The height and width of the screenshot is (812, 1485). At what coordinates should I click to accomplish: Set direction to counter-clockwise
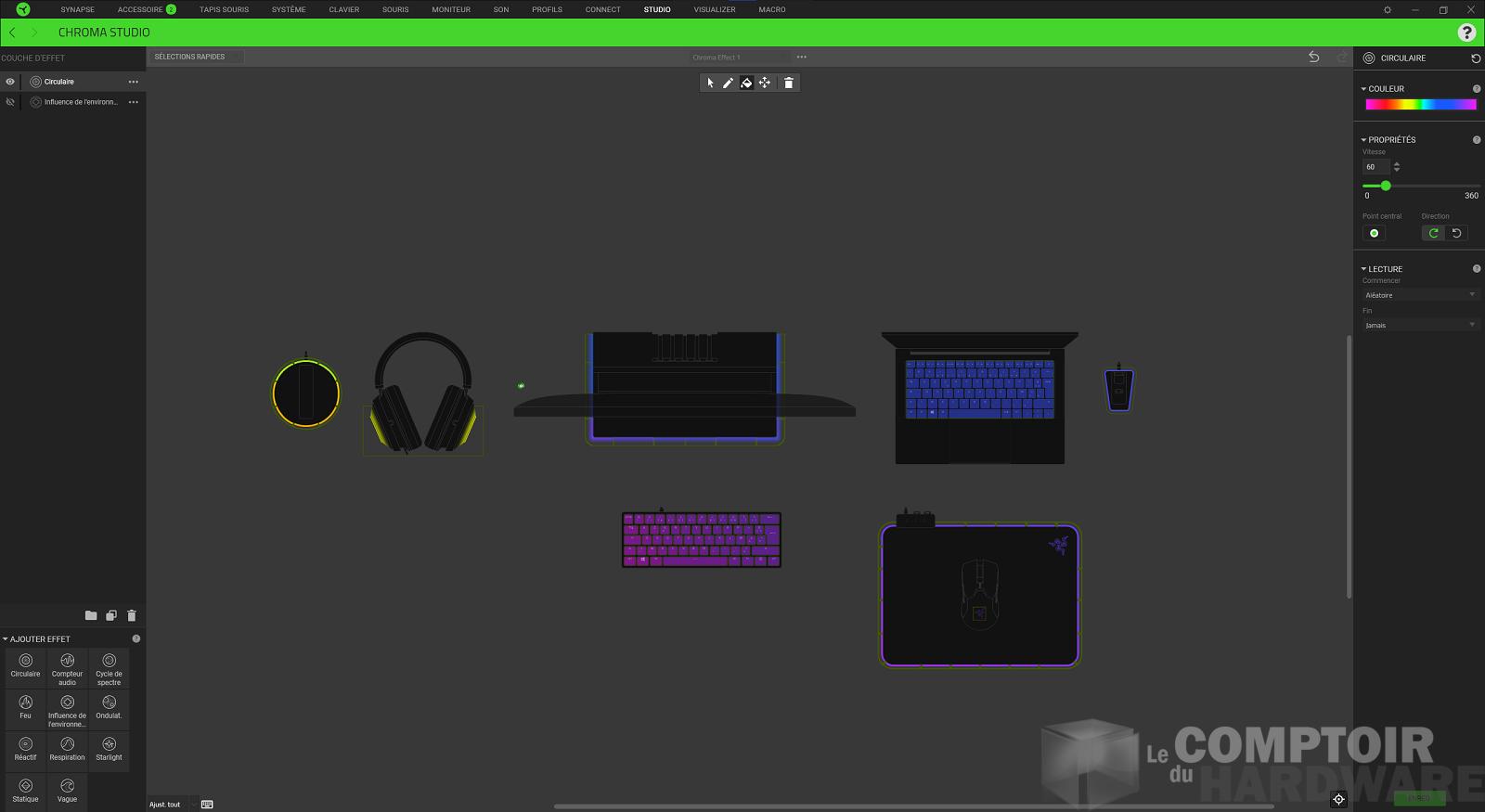tap(1456, 233)
